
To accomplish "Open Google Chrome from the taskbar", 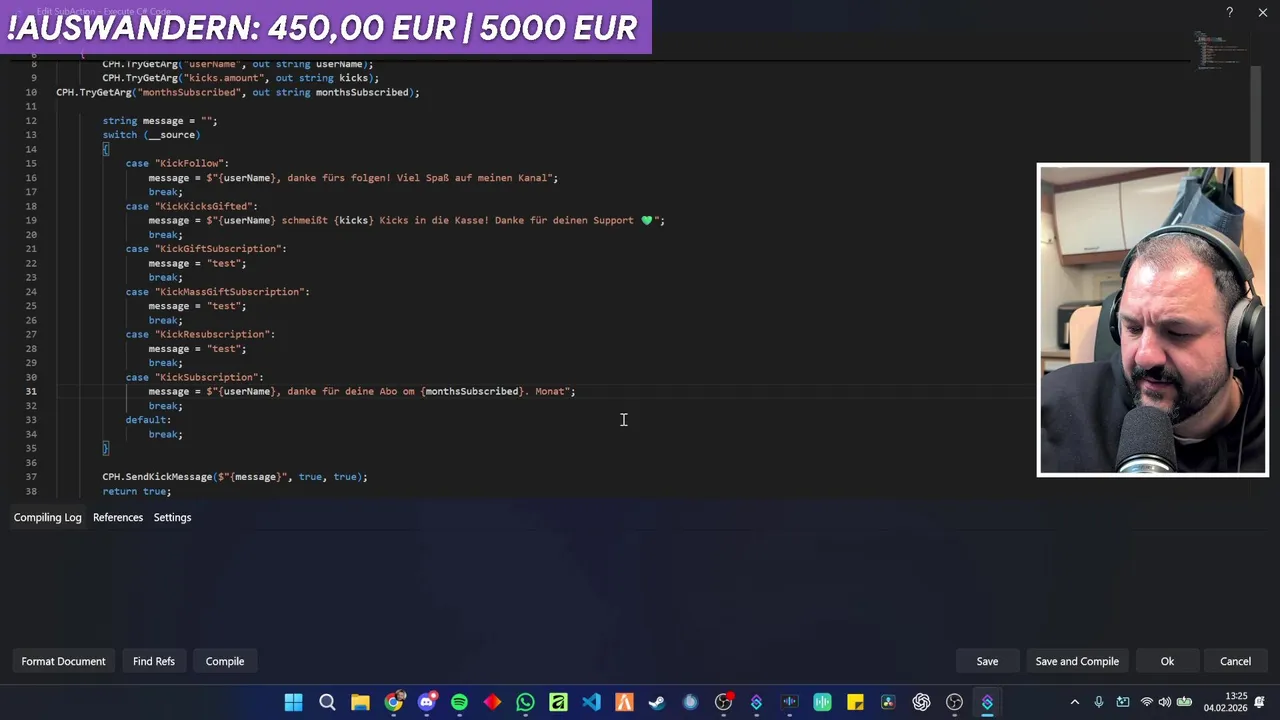I will [393, 702].
